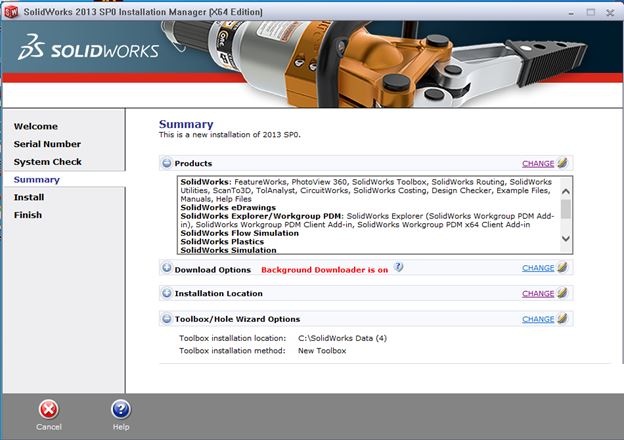Click the 'New Toolbox' method value

[x=322, y=350]
